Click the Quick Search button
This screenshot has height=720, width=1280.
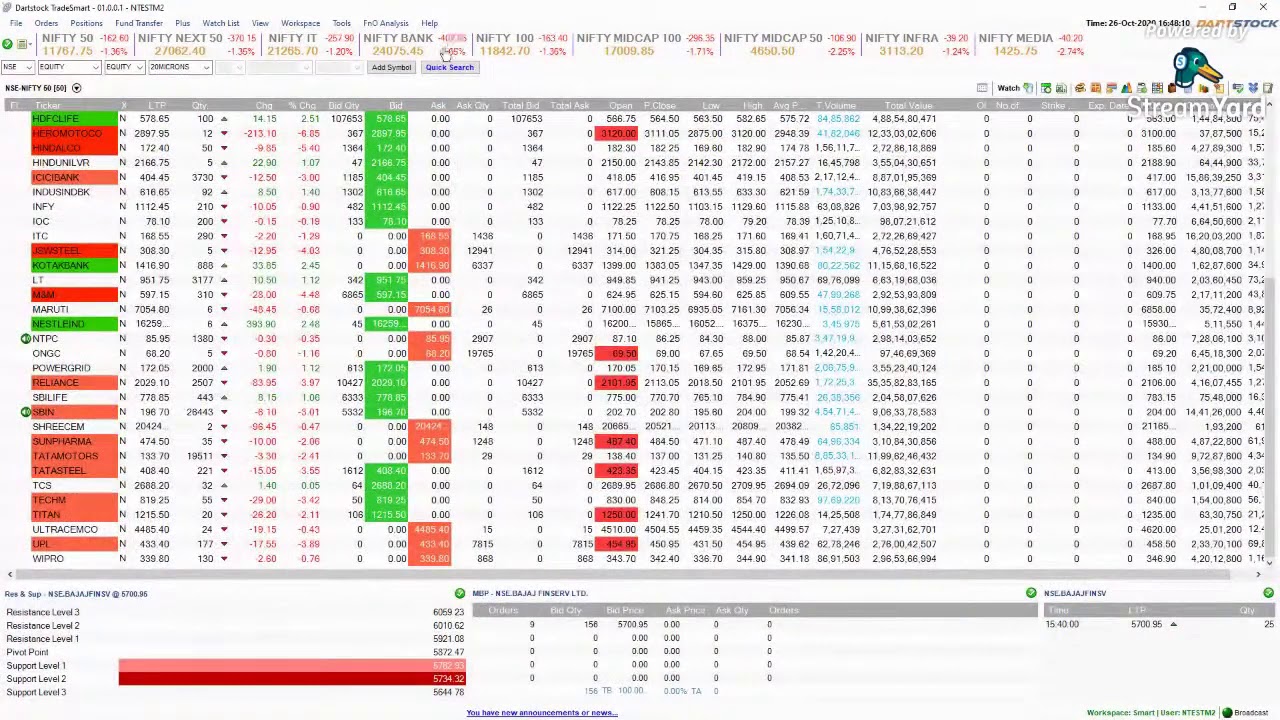449,67
